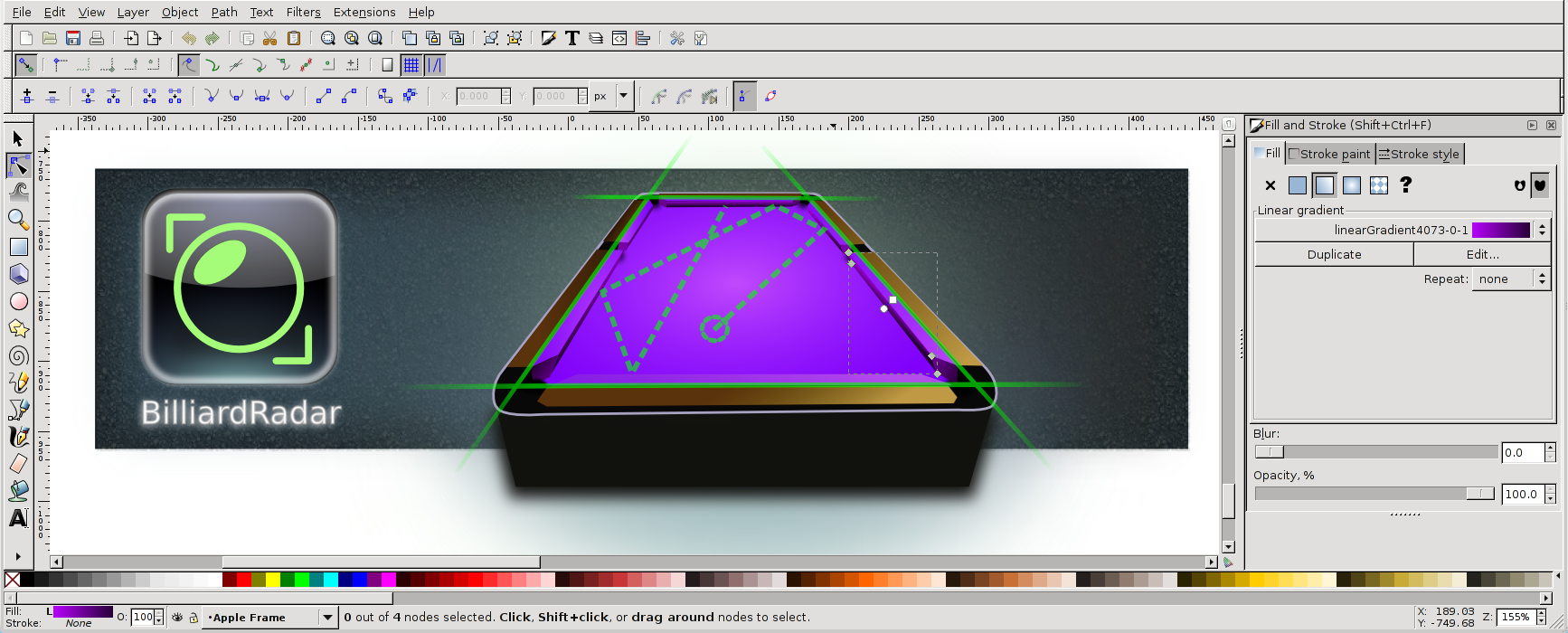Image resolution: width=1568 pixels, height=633 pixels.
Task: Toggle the layer lock icon
Action: 193,618
